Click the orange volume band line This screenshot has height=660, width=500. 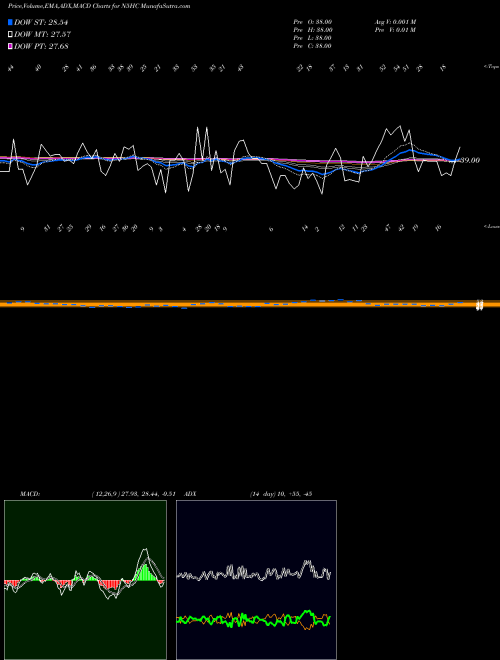click(x=250, y=303)
